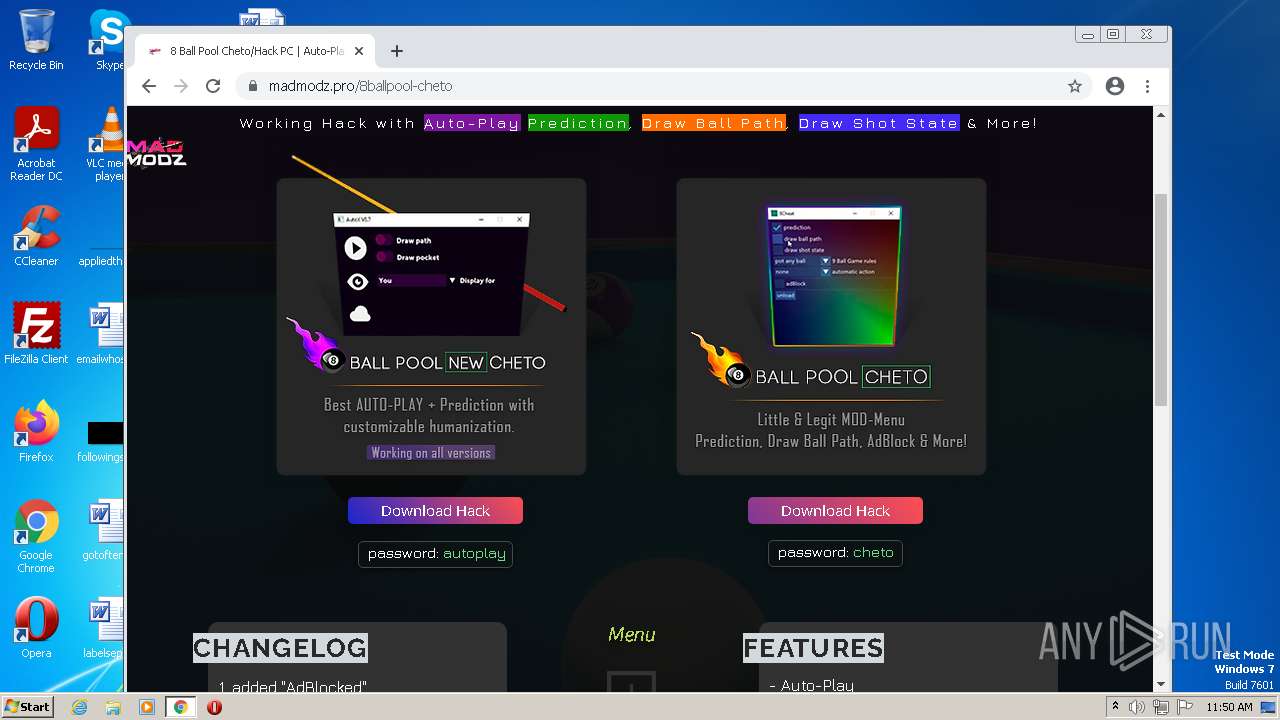Image resolution: width=1280 pixels, height=720 pixels.
Task: Open Google Chrome desktop icon
Action: tap(36, 537)
